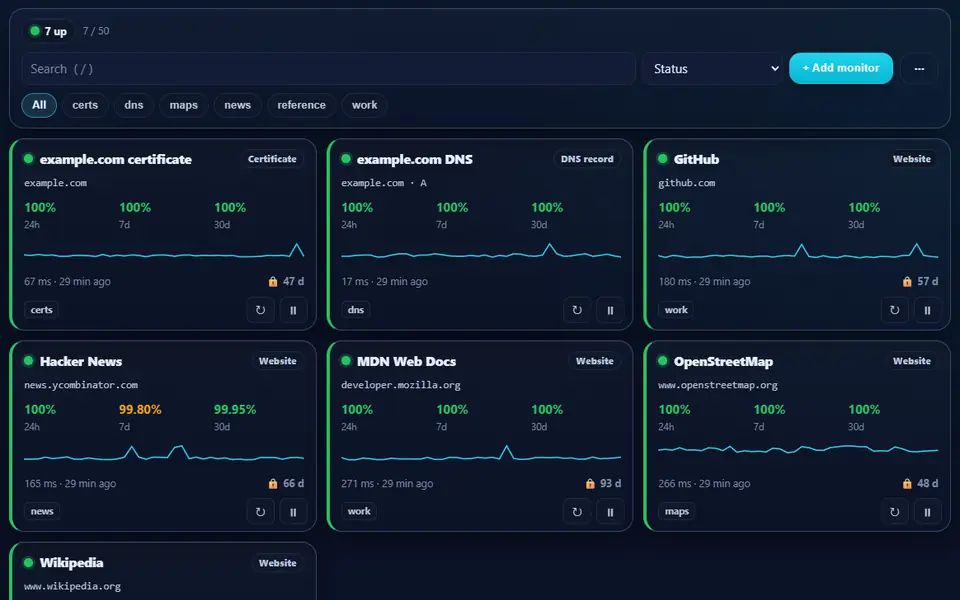This screenshot has height=600, width=960.
Task: Refresh the Hacker News monitor
Action: tap(260, 512)
